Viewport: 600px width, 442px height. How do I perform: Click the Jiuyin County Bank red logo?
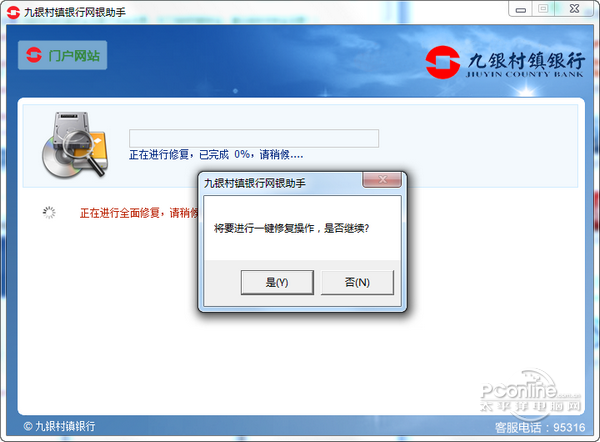[443, 62]
